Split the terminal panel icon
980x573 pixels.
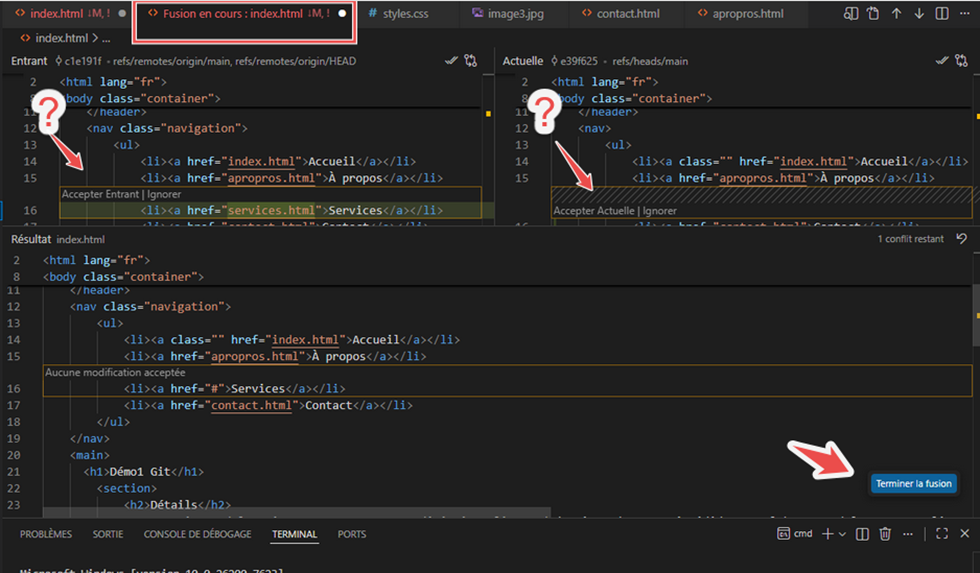[x=862, y=534]
